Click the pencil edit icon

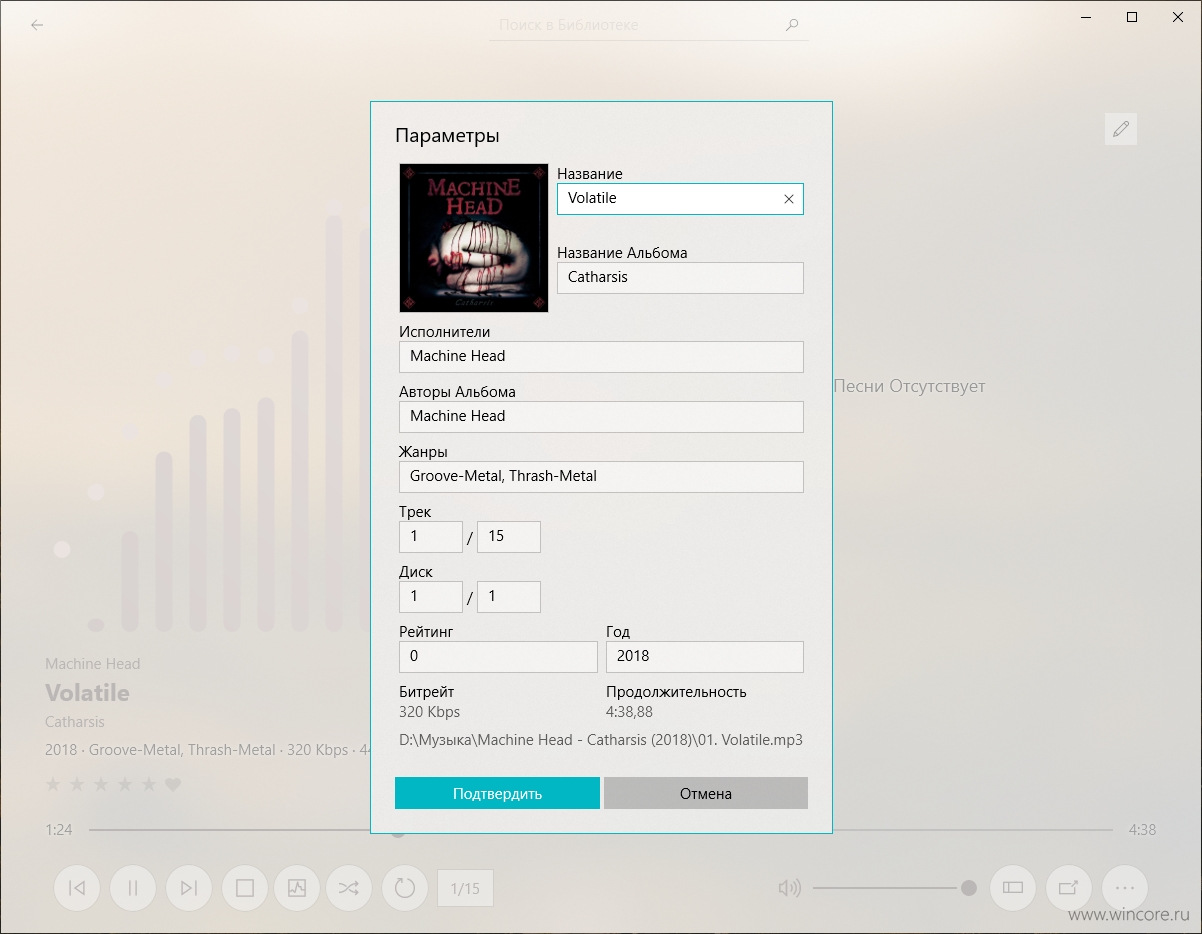[1121, 129]
